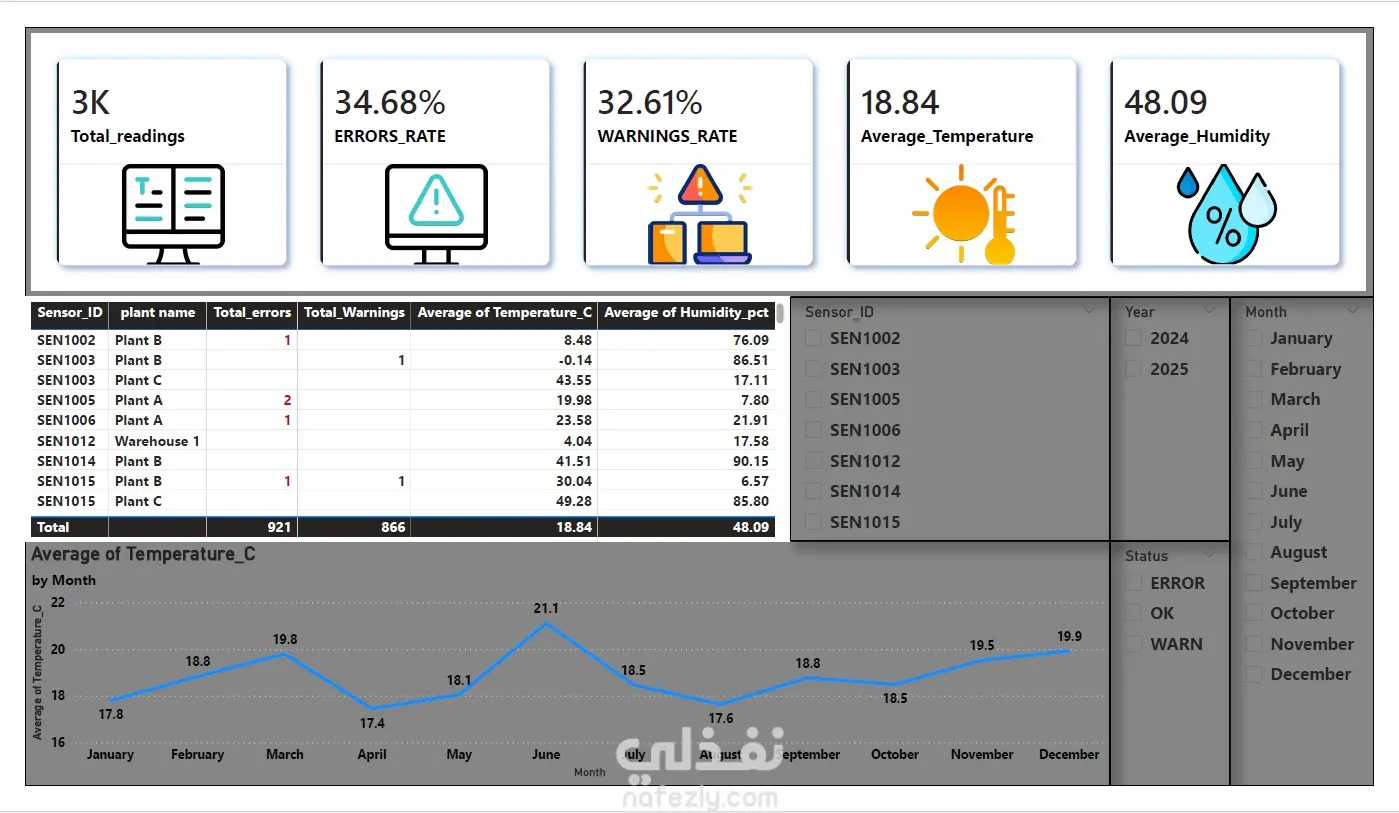Click the table's vertical scrollbar handle
Image resolution: width=1399 pixels, height=813 pixels.
780,315
